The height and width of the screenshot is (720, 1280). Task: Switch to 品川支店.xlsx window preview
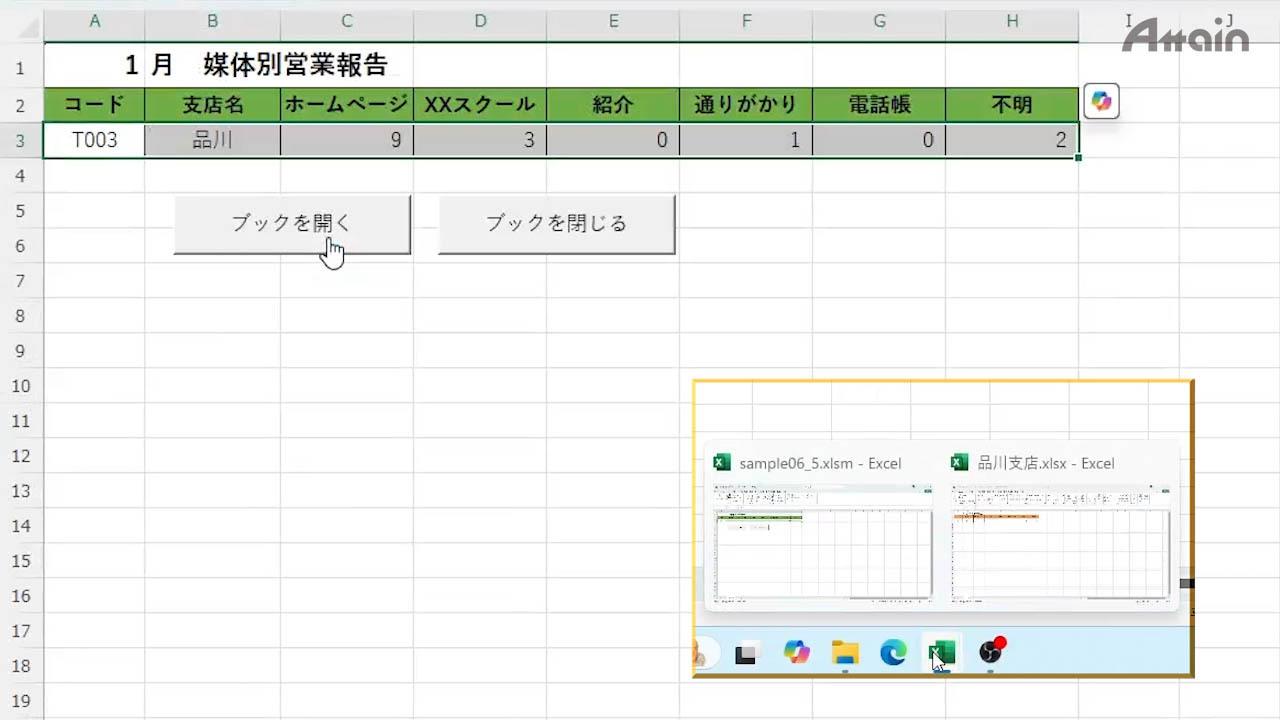pyautogui.click(x=1060, y=541)
